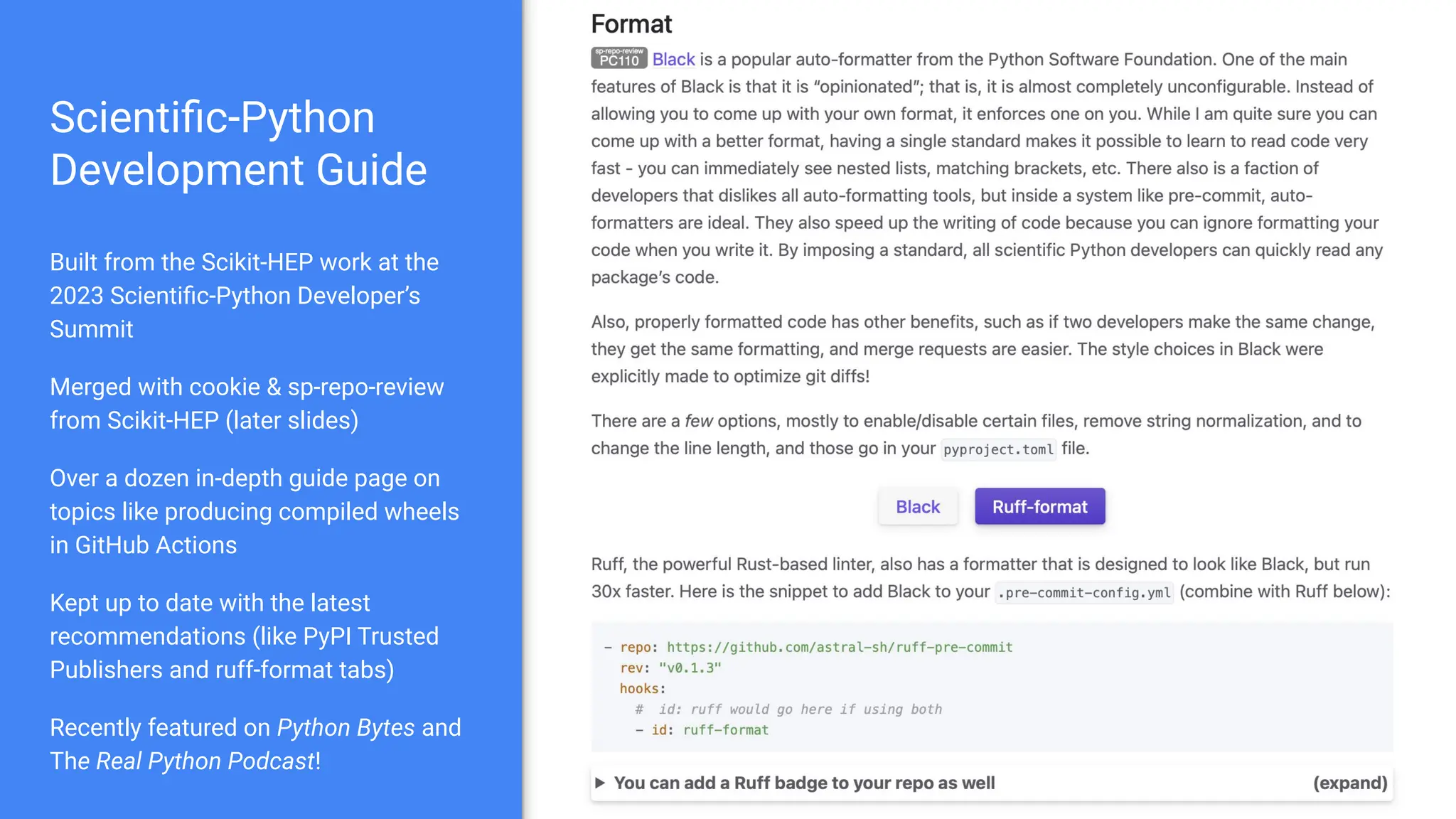Click 'Also, properly formatted code' paragraph

(983, 349)
